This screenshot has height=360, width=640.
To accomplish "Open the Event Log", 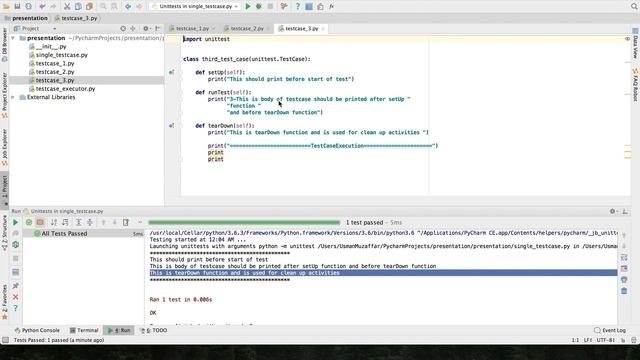I will (x=610, y=330).
